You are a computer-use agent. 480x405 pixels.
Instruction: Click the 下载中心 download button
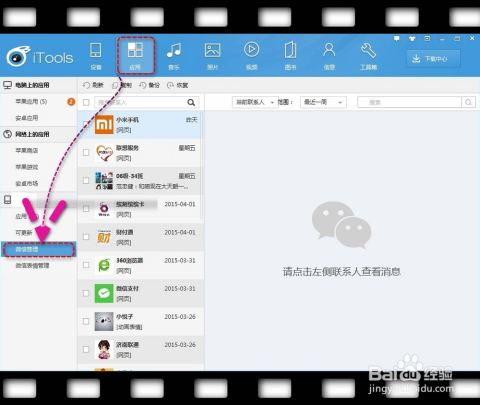433,59
